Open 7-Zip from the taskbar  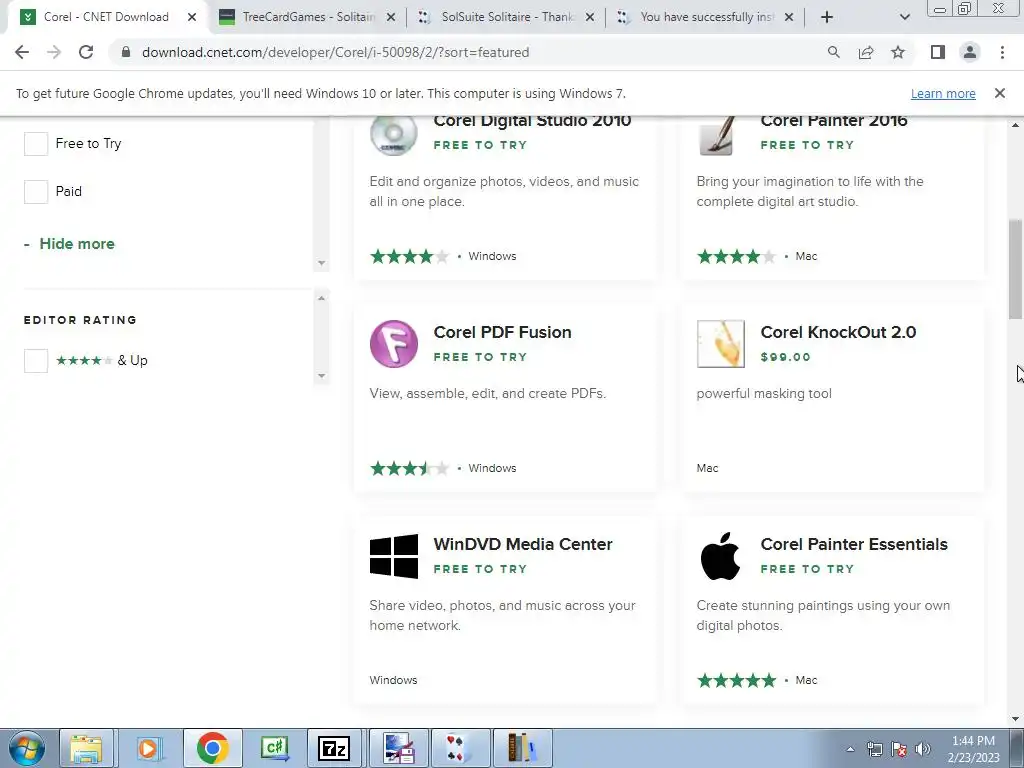[x=334, y=748]
